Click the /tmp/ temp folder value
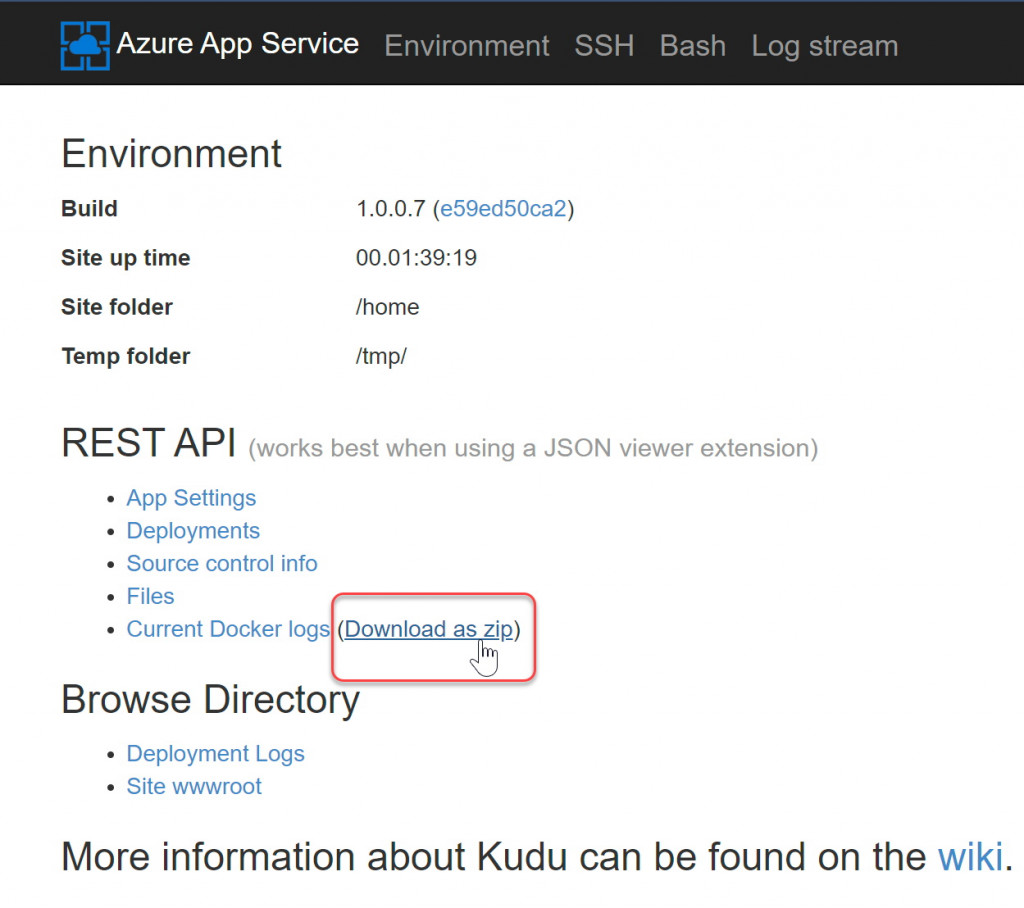1024x908 pixels. click(381, 356)
